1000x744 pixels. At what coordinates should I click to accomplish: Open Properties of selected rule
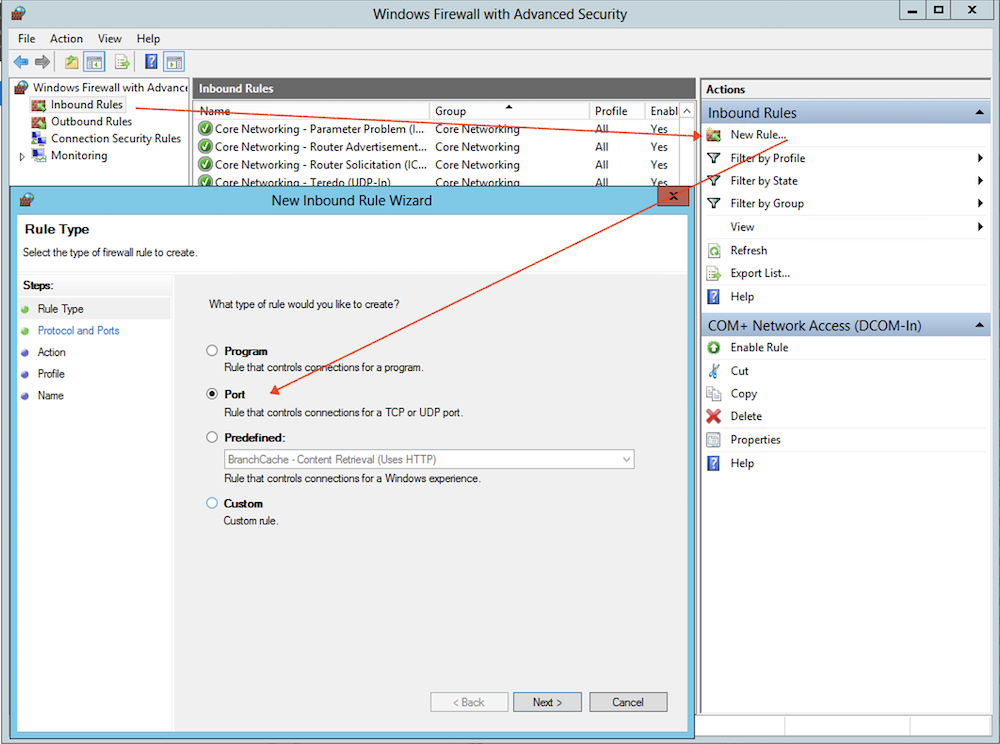point(755,440)
